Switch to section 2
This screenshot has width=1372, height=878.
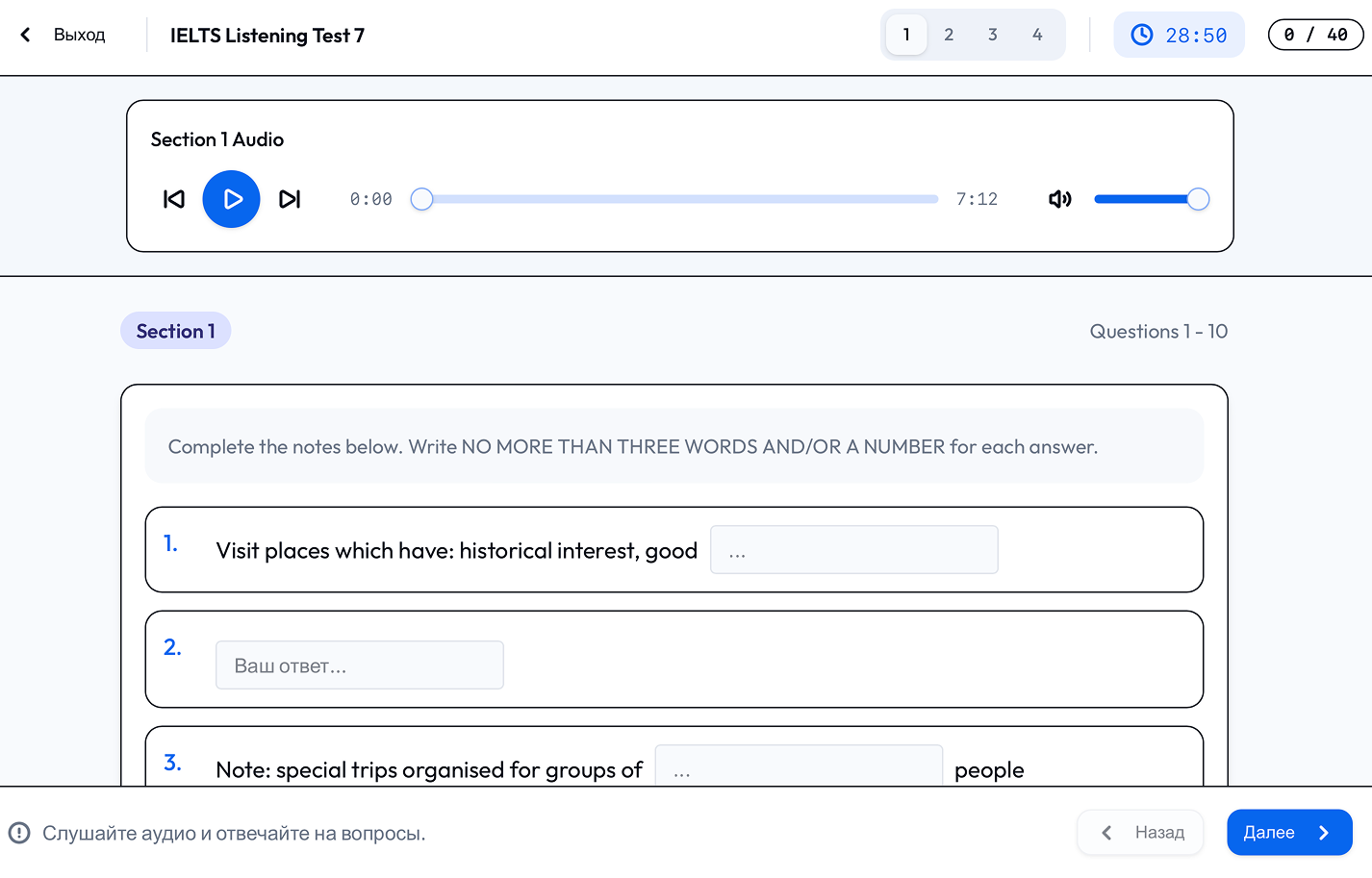coord(949,34)
